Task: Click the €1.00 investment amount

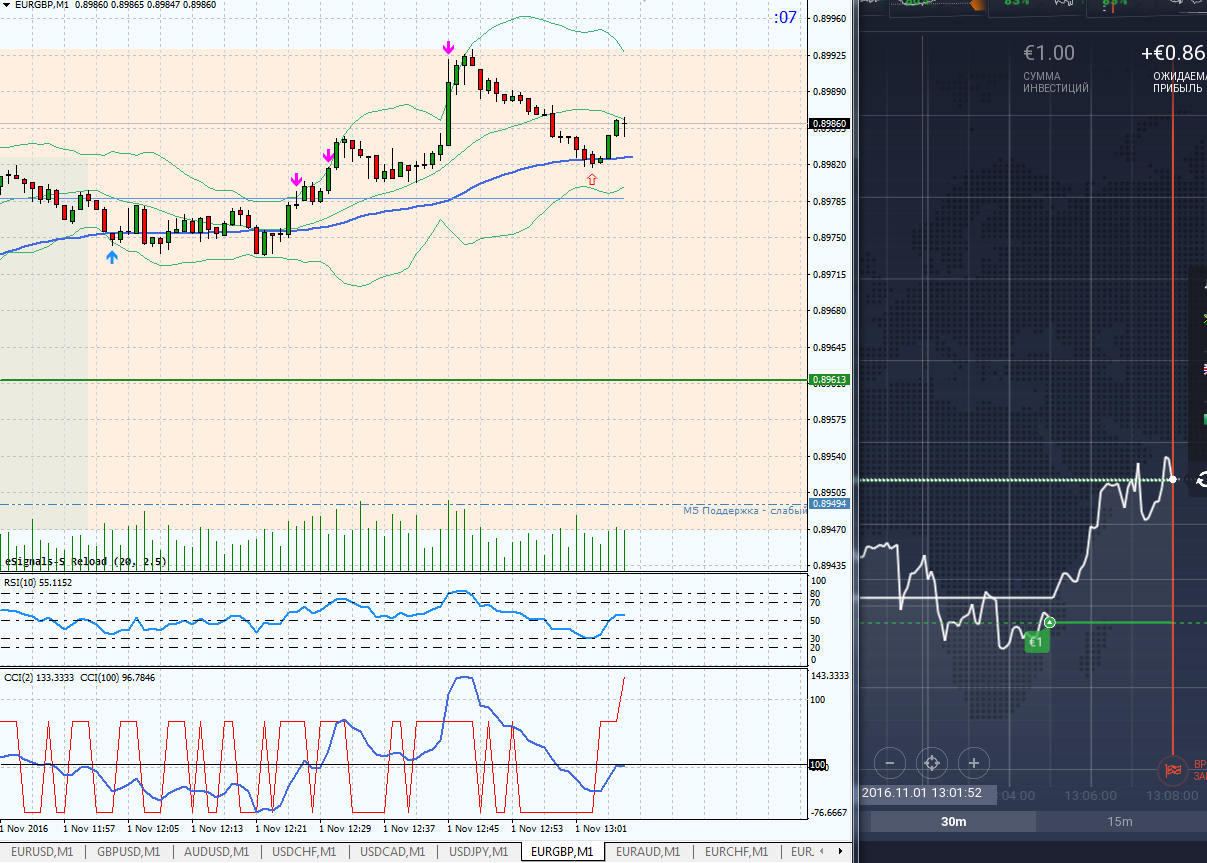Action: pos(1049,53)
